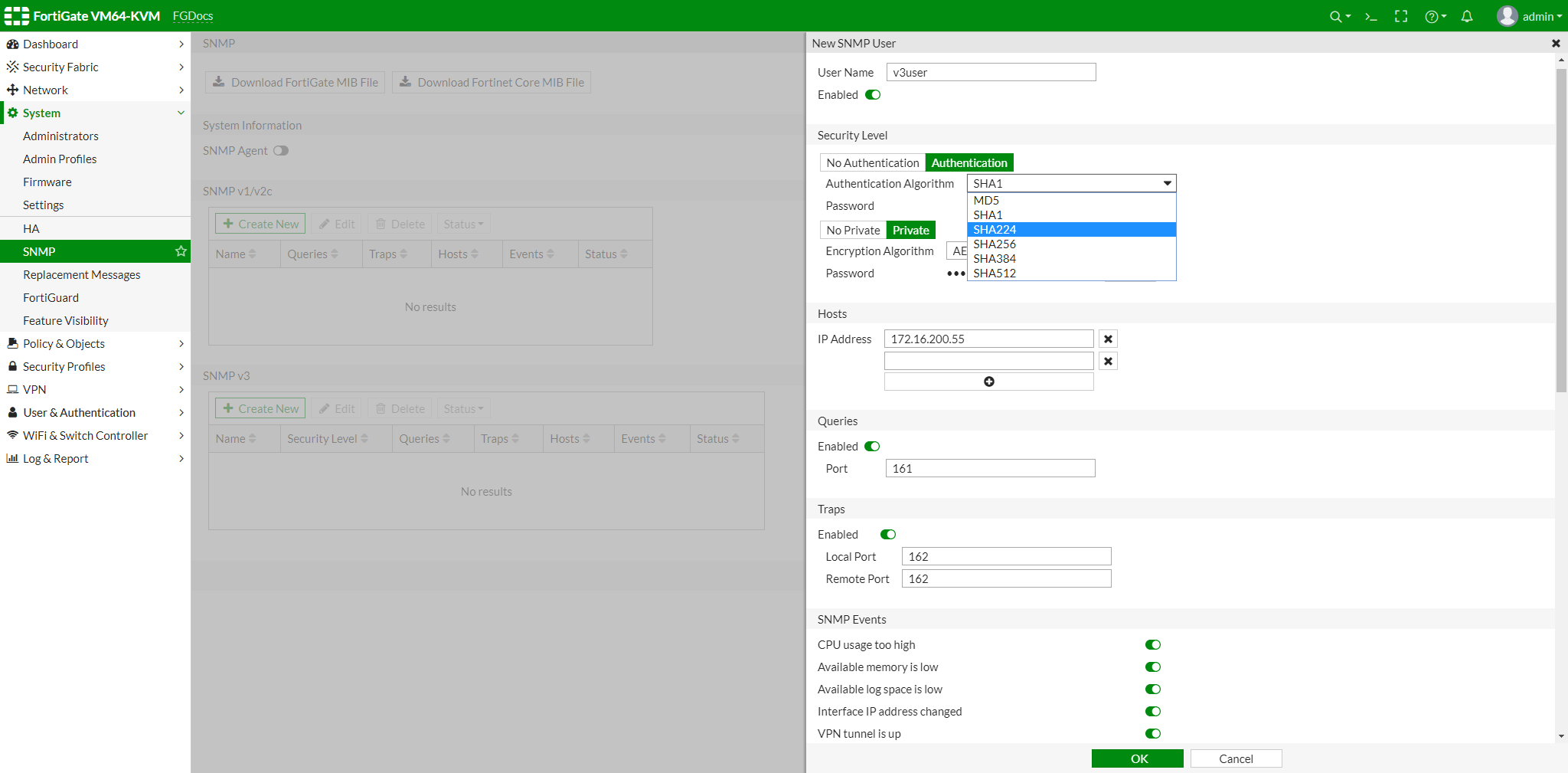Select SHA224 from the algorithm list

click(1072, 230)
